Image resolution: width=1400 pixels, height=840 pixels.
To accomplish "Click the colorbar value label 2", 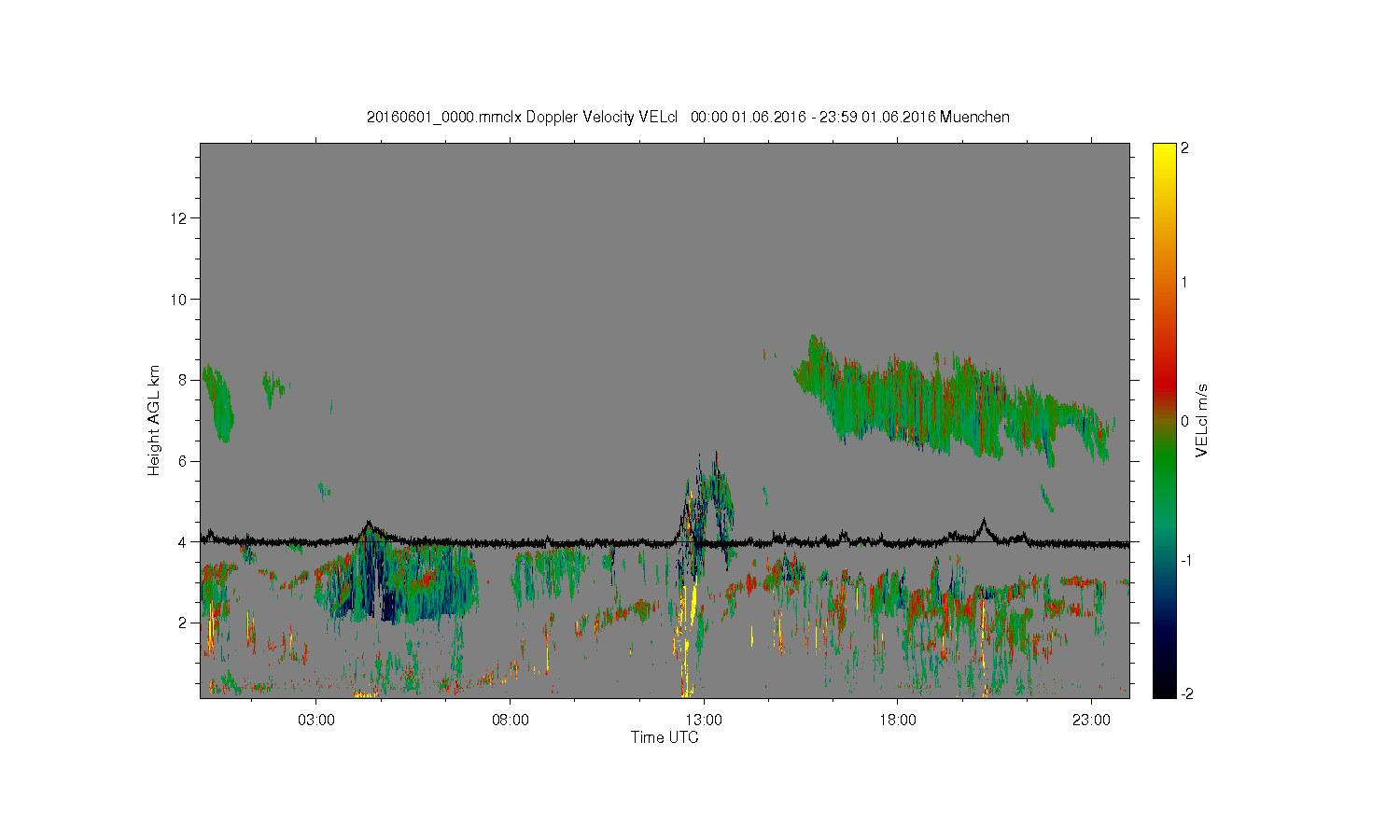I will (1185, 148).
